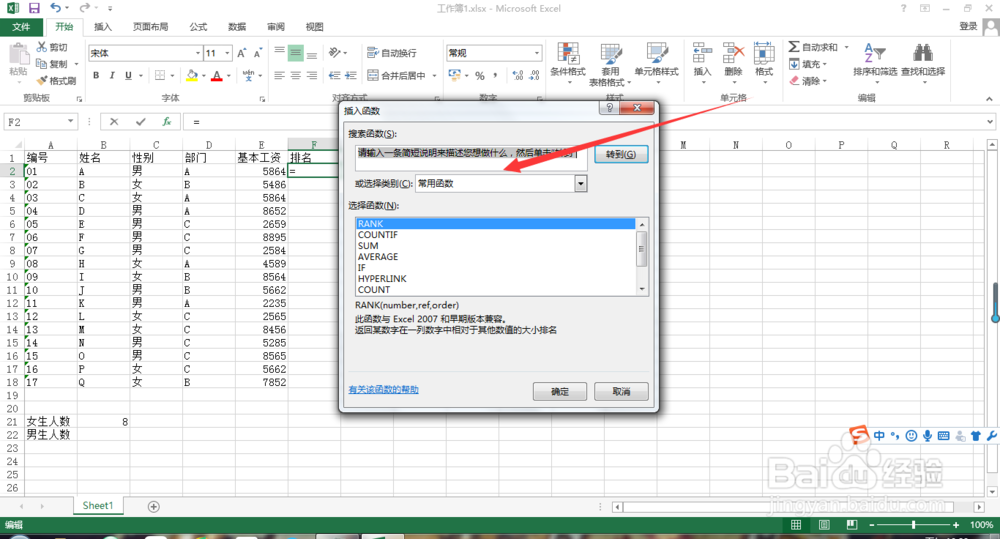This screenshot has height=539, width=1000.
Task: Redo the last action
Action: (84, 8)
